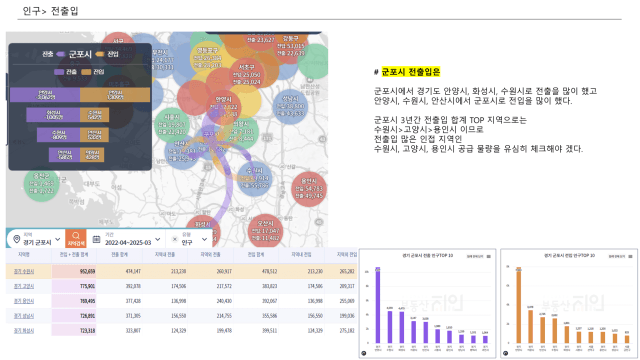Open the hamburger menu on the orange bar chart
Screen dimensions: 640x360
(630, 256)
